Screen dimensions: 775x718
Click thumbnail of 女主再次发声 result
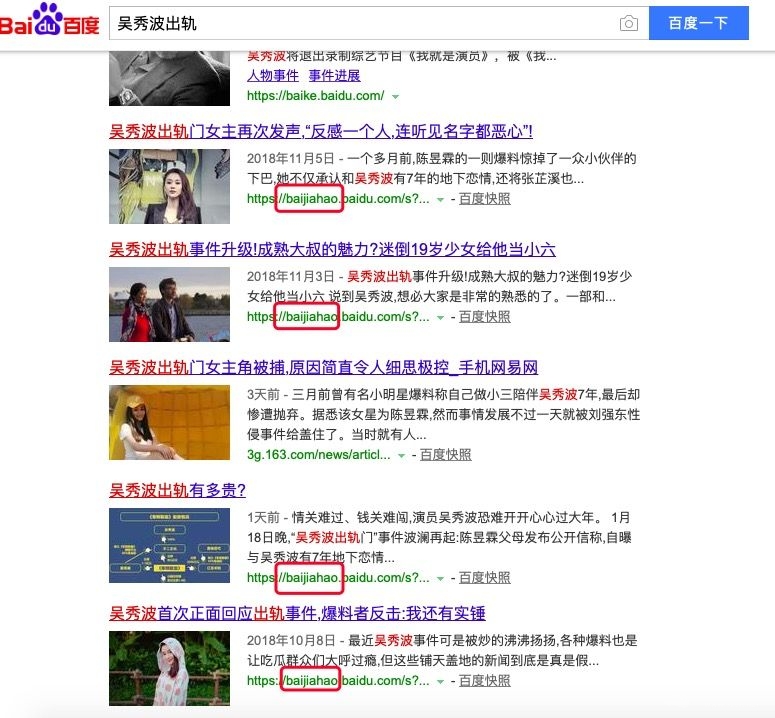pyautogui.click(x=170, y=186)
